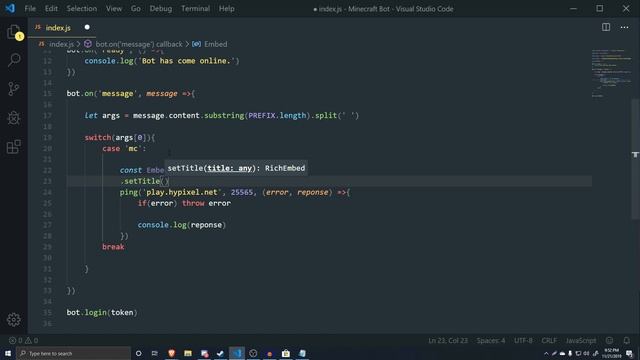Switch to Visual Studio Code taskbar icon
Screen dimensions: 640x360
237,353
